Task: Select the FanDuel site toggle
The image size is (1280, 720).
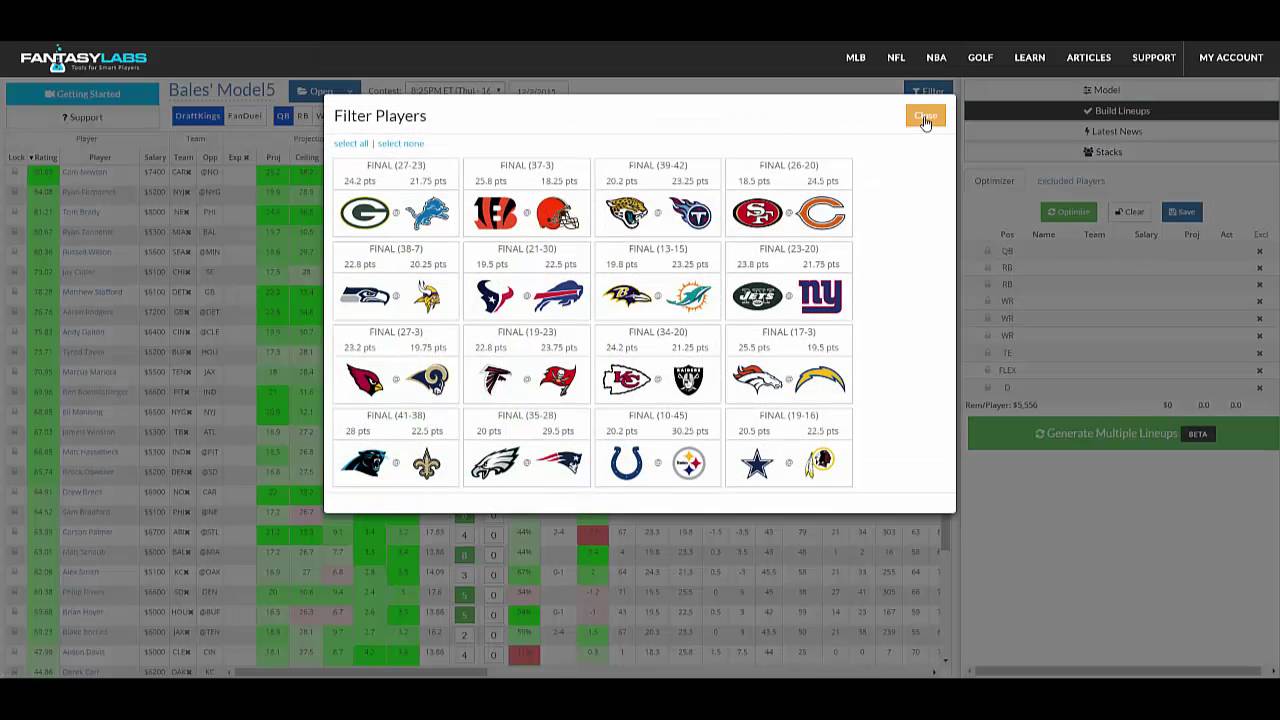Action: [244, 116]
